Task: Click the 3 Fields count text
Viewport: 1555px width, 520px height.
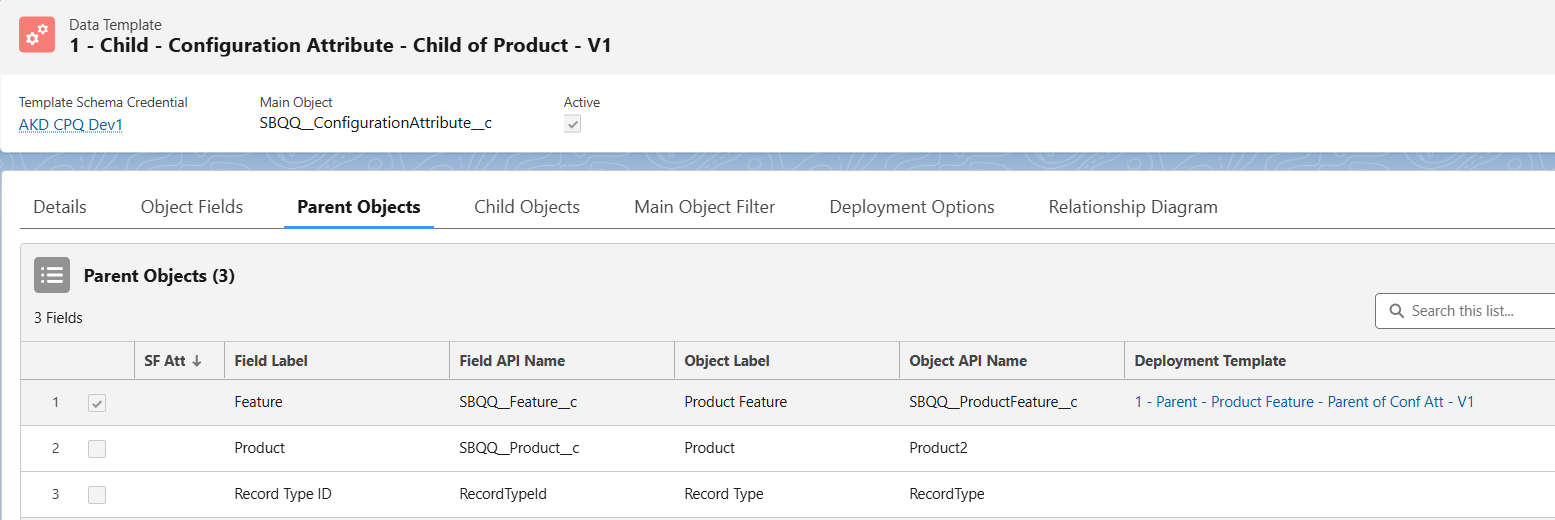Action: click(x=58, y=318)
